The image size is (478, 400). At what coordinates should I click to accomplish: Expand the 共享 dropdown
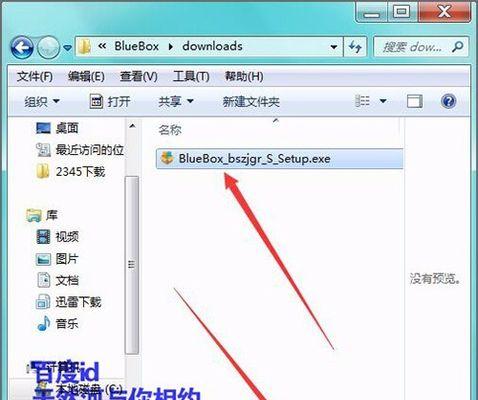tap(176, 101)
